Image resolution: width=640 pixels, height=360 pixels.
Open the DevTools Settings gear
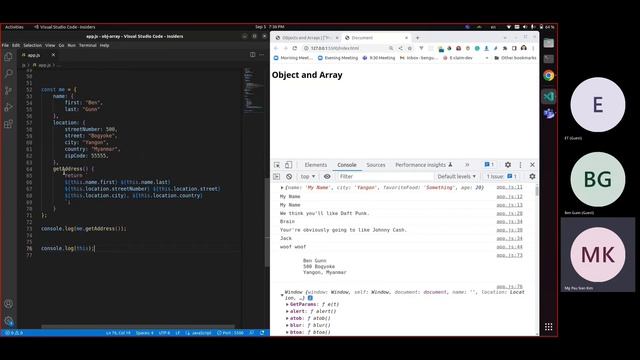507,165
